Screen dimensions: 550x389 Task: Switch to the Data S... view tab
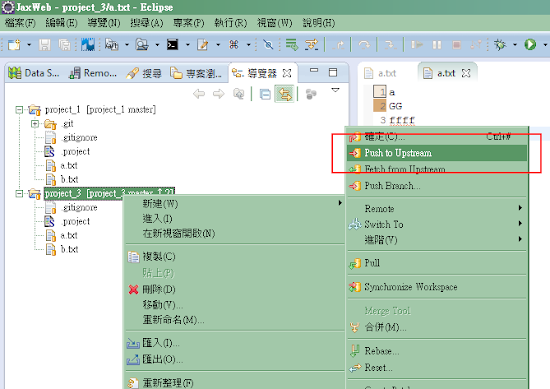pos(34,73)
